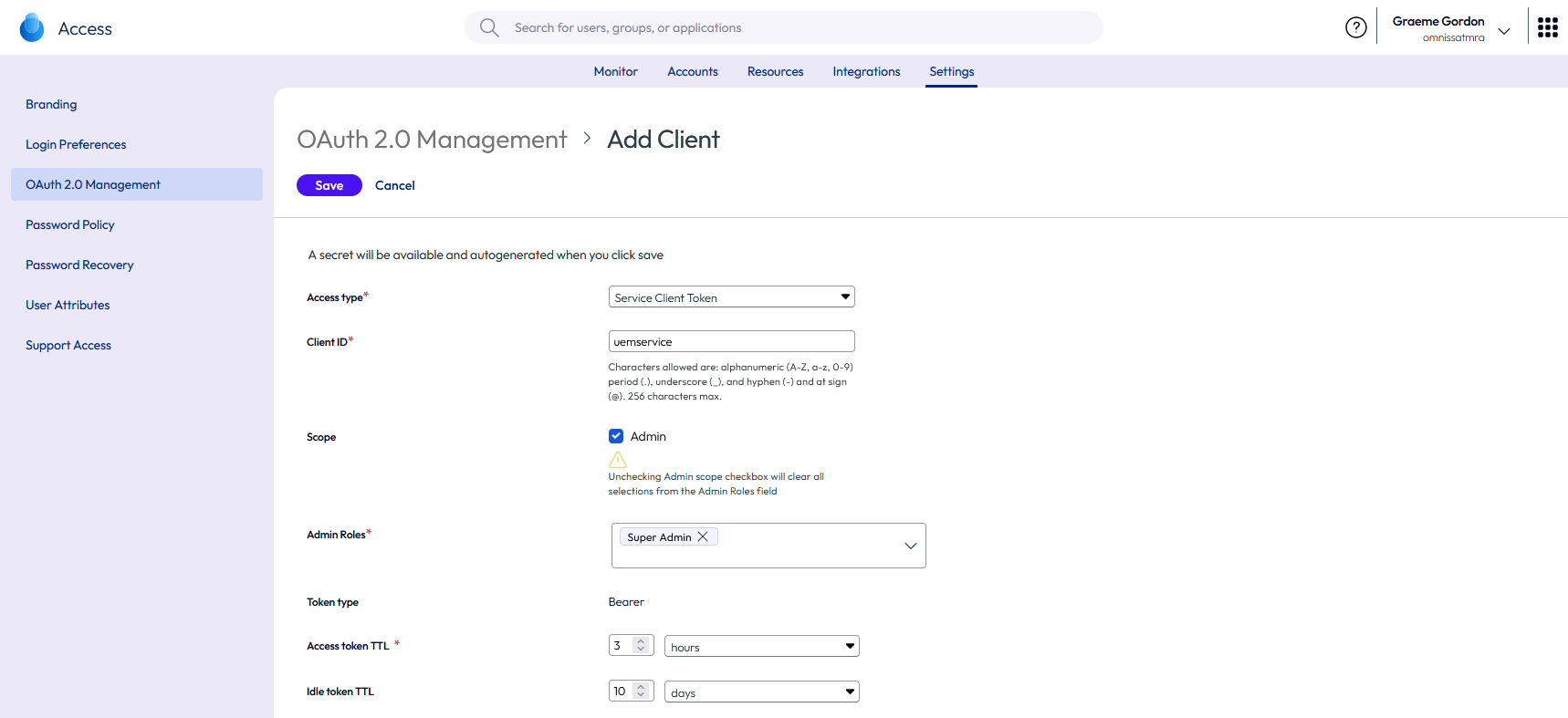This screenshot has width=1568, height=718.
Task: Click the Access logo icon
Action: 32,28
